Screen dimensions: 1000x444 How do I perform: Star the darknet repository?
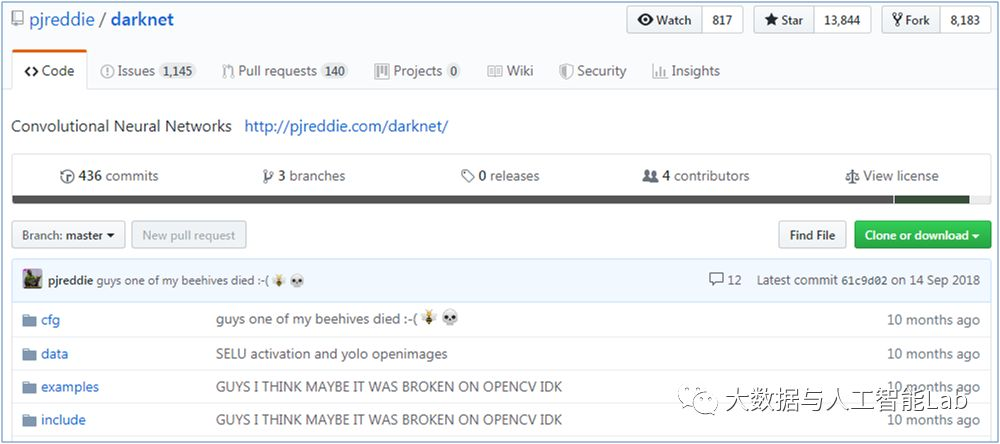[x=784, y=20]
